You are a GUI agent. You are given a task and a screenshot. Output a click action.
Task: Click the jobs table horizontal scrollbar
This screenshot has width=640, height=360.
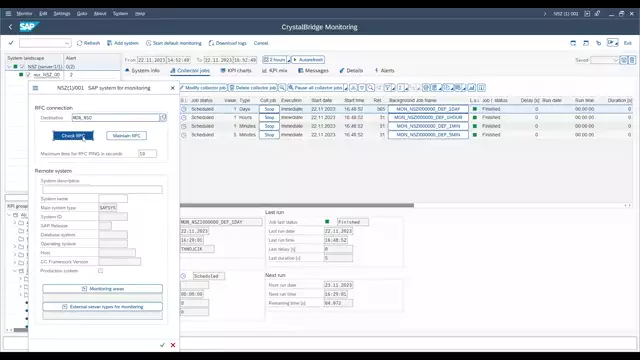pos(297,205)
